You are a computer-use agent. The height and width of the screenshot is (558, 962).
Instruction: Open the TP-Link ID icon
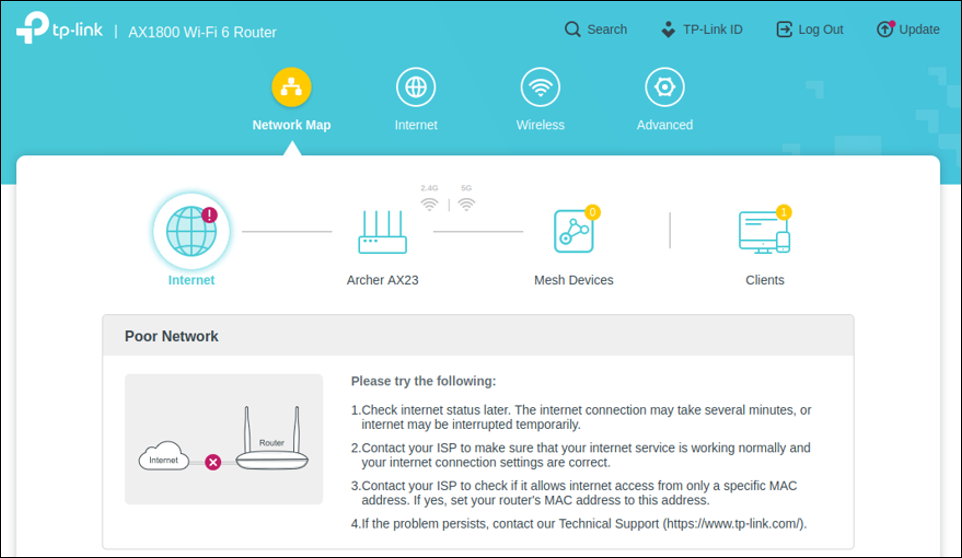(668, 29)
